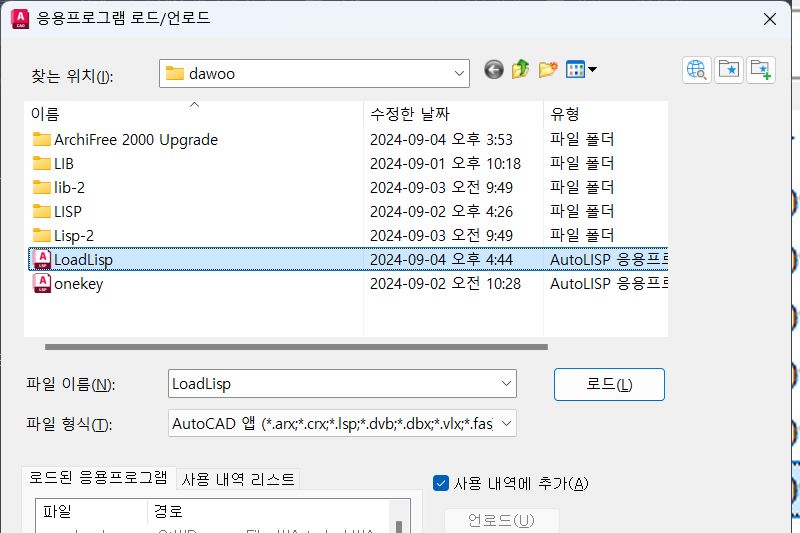
Task: Select the Lisp-2 folder icon
Action: coord(42,235)
